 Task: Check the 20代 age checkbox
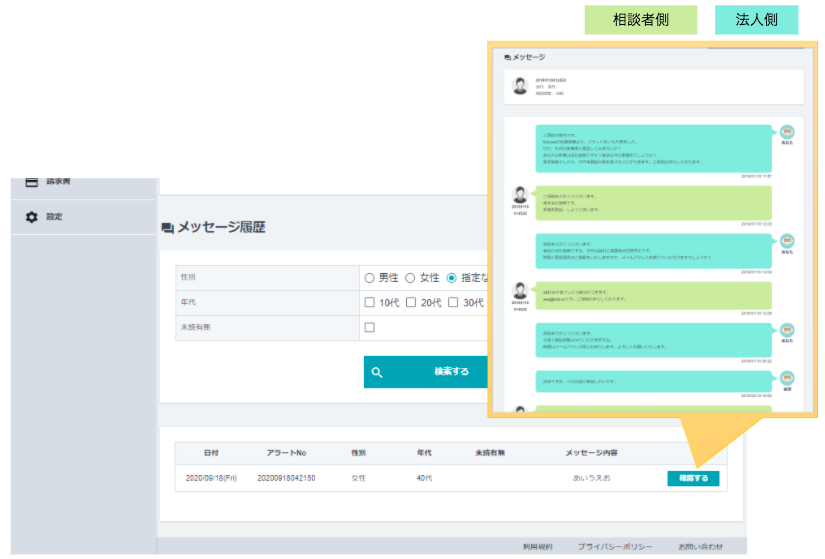tap(411, 303)
